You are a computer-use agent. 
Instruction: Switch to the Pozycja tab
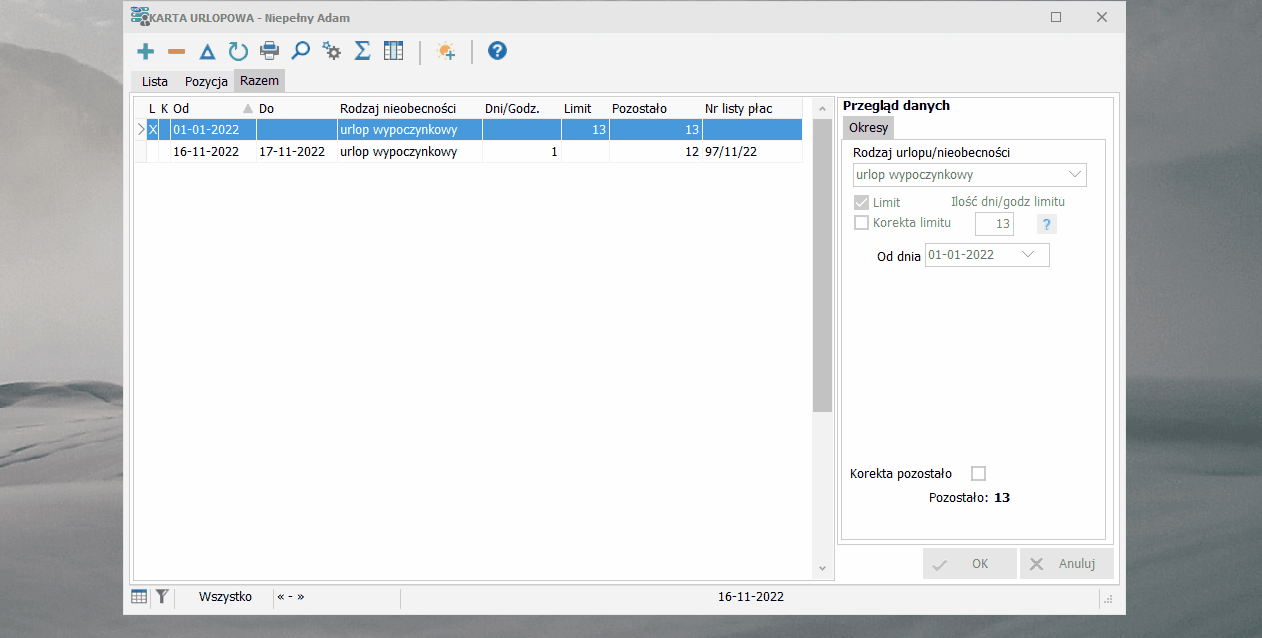tap(206, 81)
